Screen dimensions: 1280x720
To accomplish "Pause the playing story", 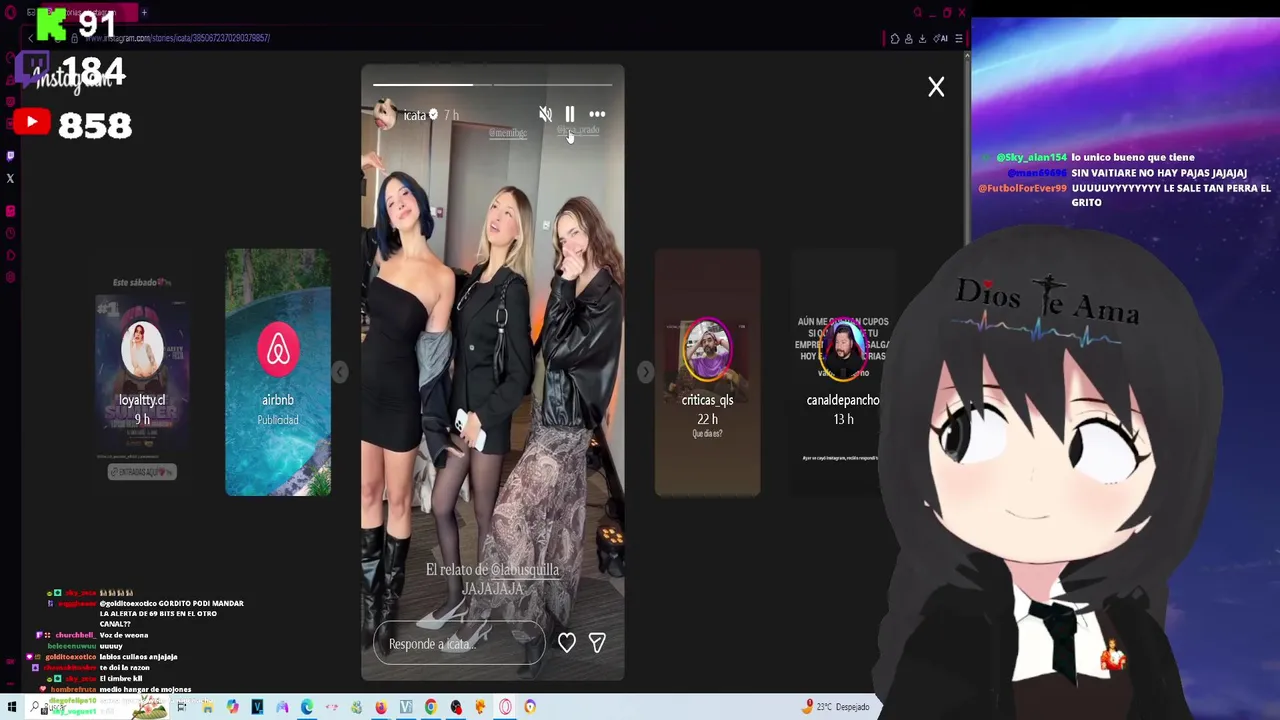I will coord(569,115).
